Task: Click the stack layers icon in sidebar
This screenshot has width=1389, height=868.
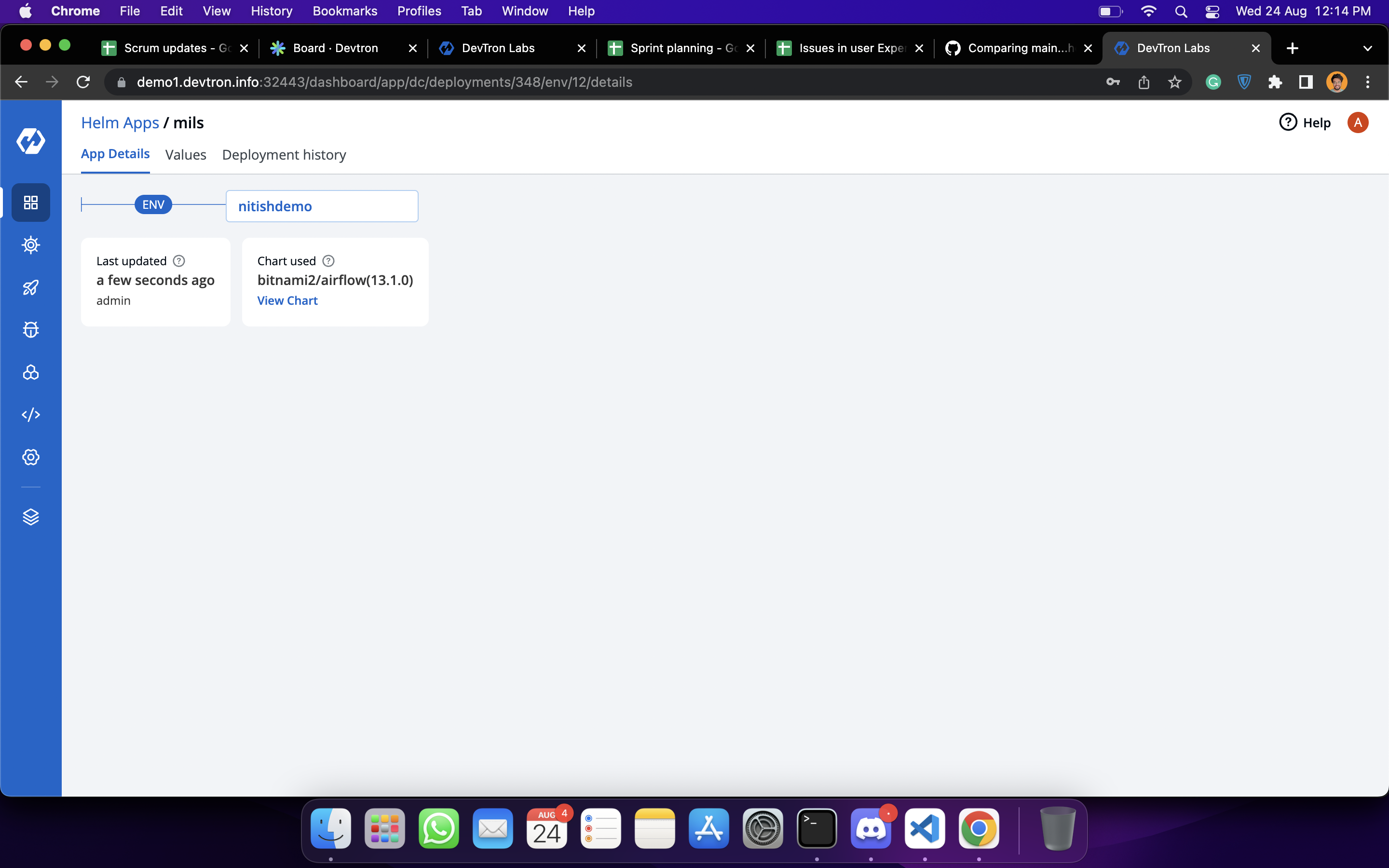Action: point(30,516)
